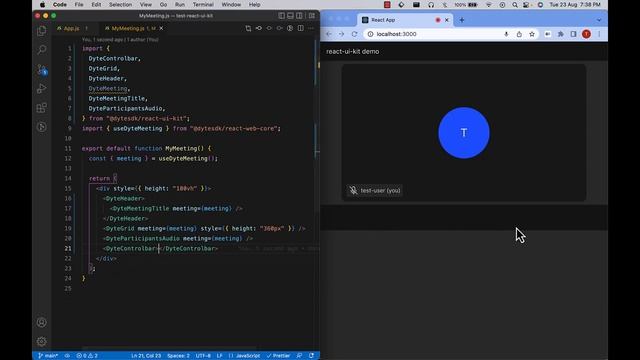Open the Selection menu
Screen dimensions: 640x360
(x=120, y=4)
